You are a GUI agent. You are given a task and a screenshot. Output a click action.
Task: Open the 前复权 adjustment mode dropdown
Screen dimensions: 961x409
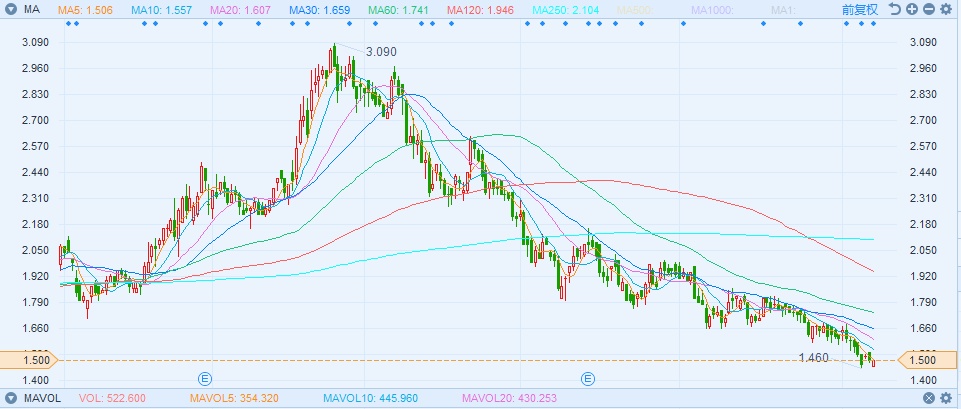coord(860,9)
